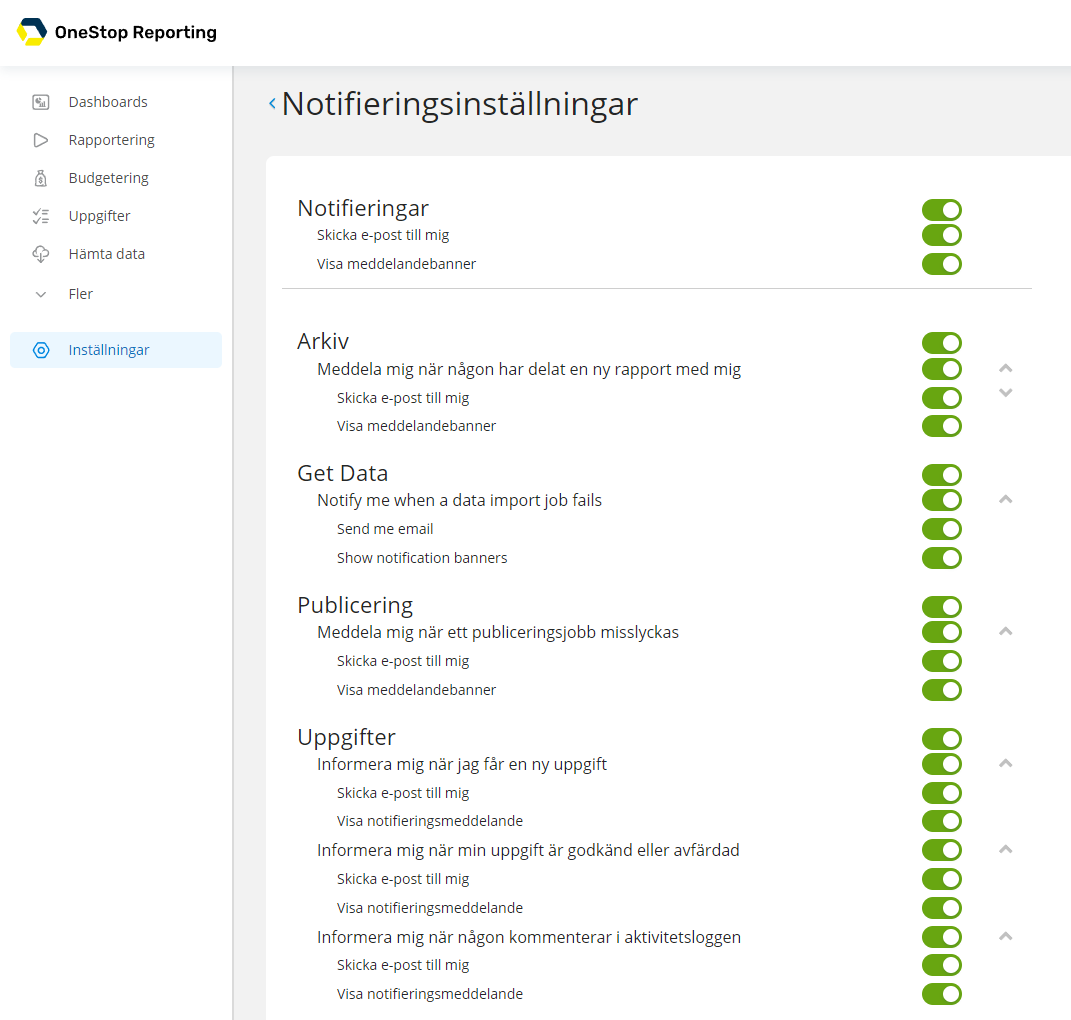Click the Budgetering money-bag icon
Image resolution: width=1071 pixels, height=1020 pixels.
(x=41, y=177)
